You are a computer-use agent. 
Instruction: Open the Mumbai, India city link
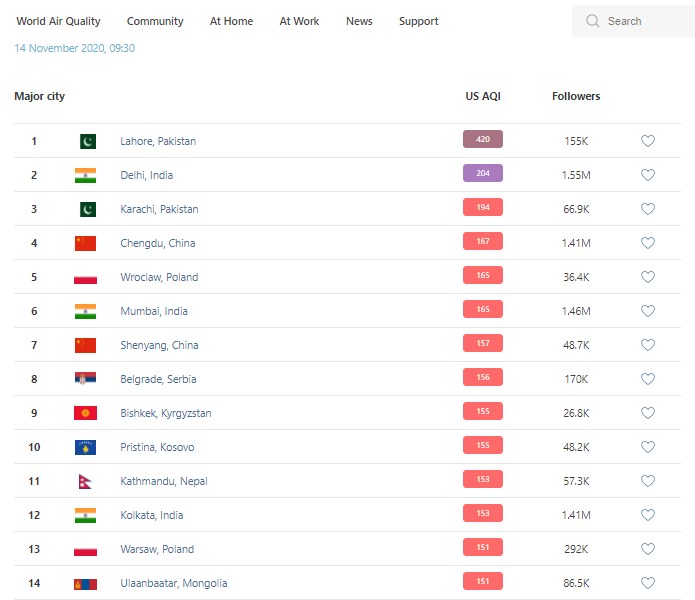[154, 311]
